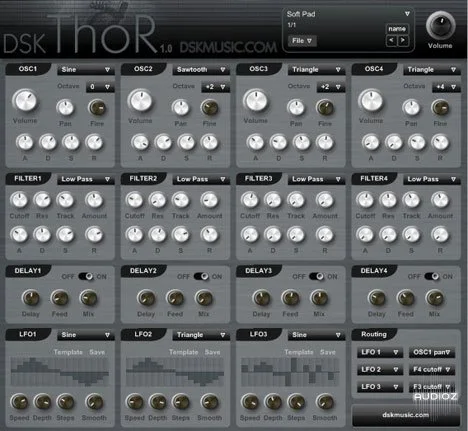Click the OSC2 Volume knob
This screenshot has height=431, width=468.
140,101
